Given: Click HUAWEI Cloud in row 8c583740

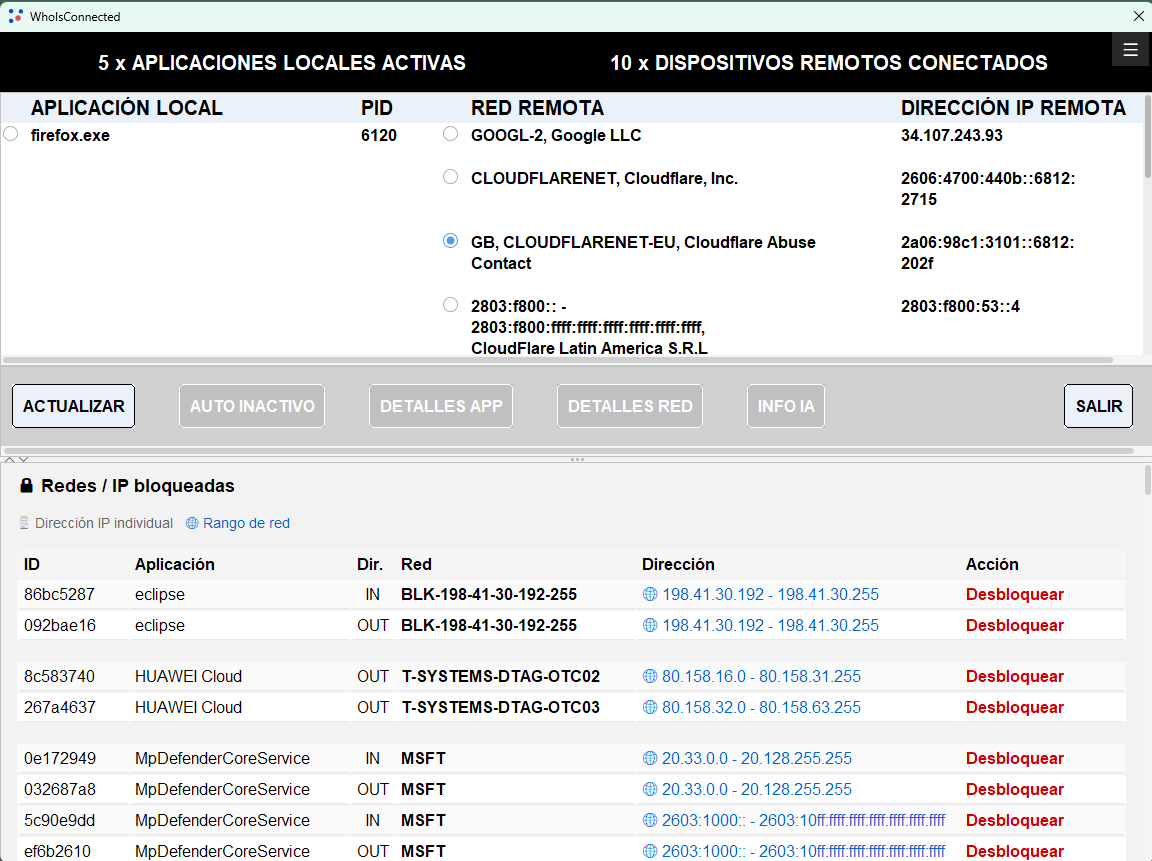Looking at the screenshot, I should click(188, 676).
